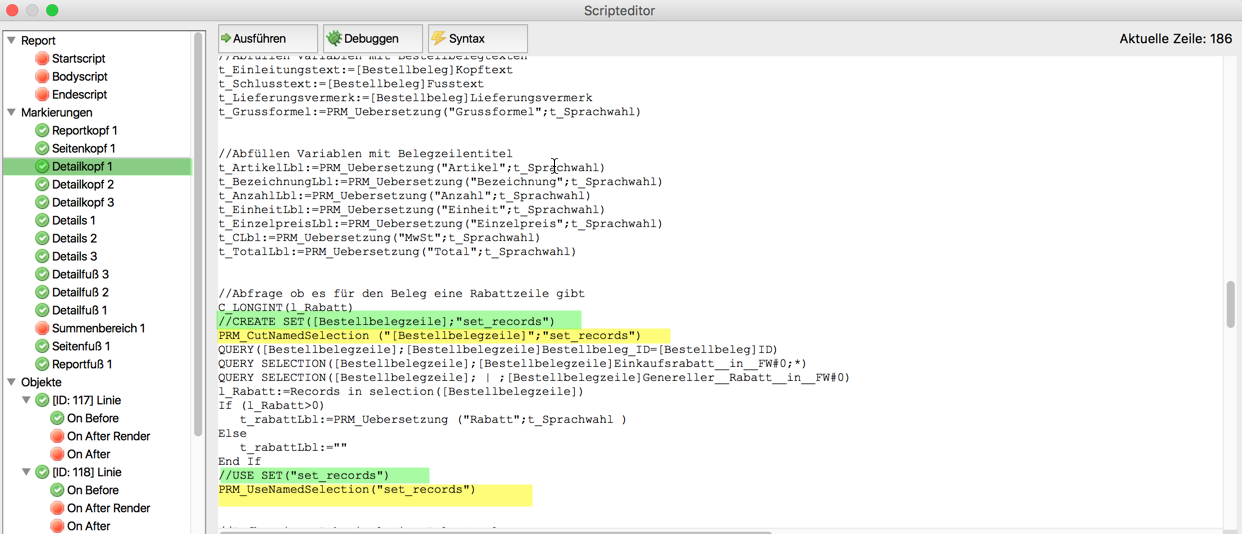Collapse the Objekte tree section
Screen dimensions: 1242x534
[12, 383]
